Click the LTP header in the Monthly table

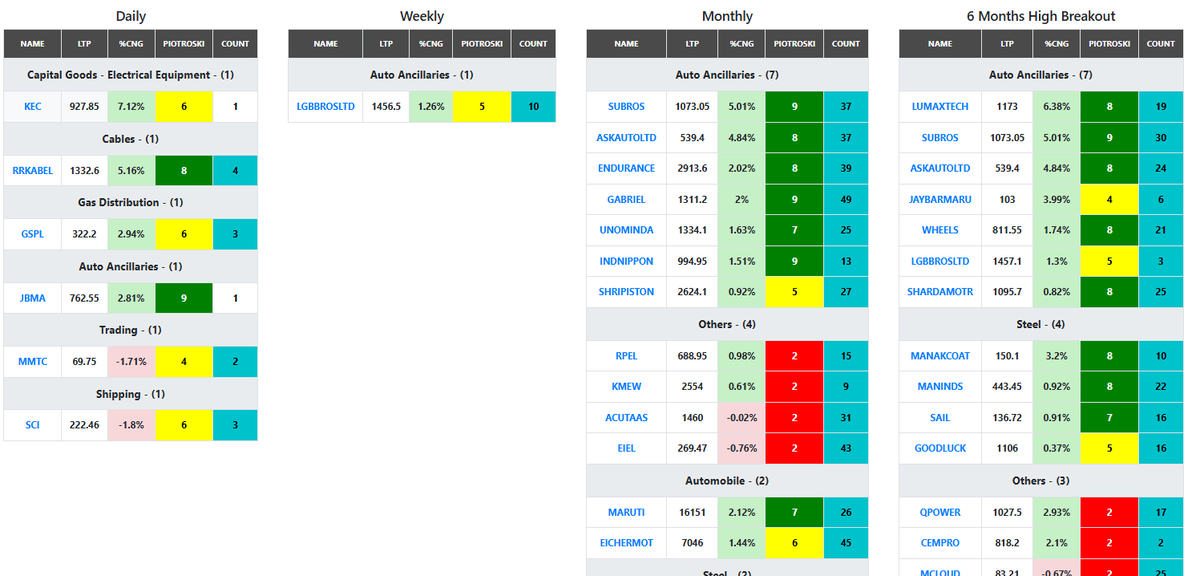[x=692, y=44]
